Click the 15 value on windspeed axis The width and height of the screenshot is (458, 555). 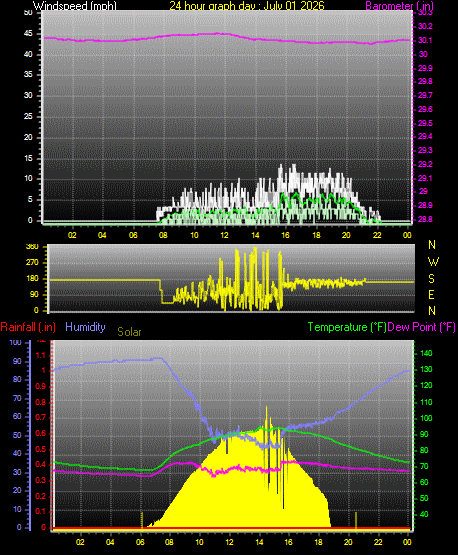coord(28,158)
